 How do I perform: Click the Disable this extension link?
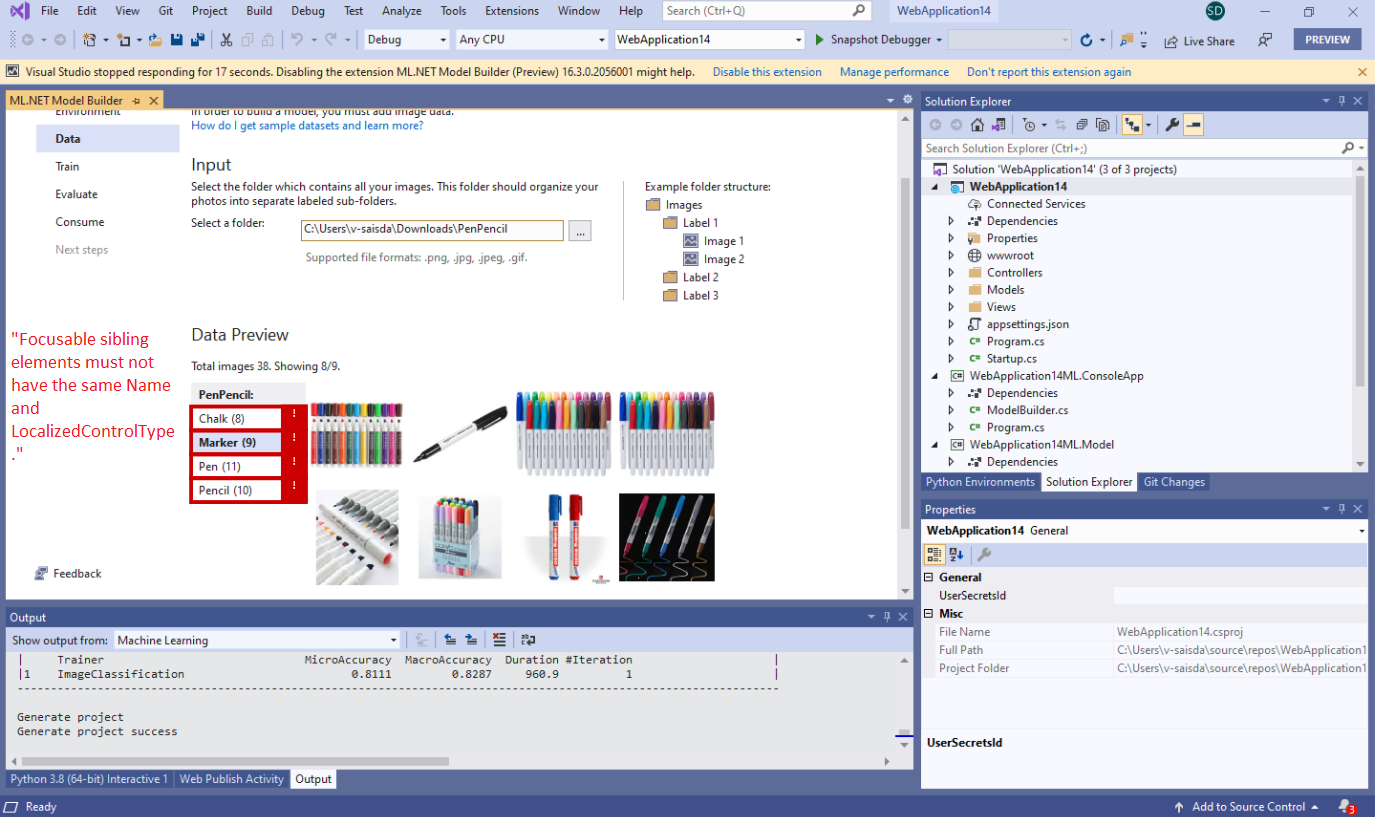coord(765,71)
